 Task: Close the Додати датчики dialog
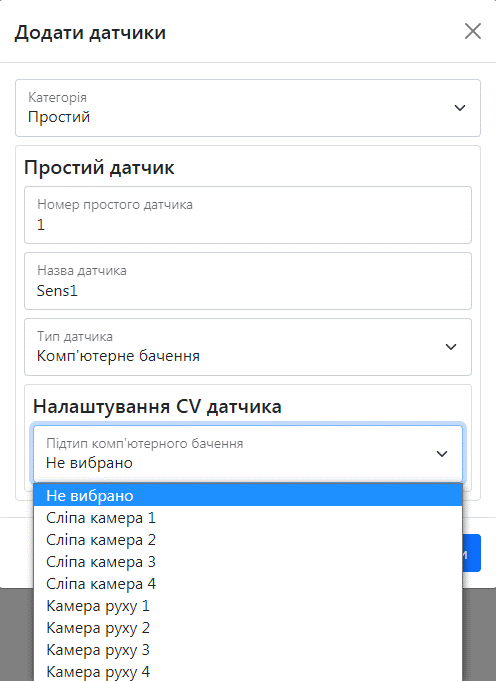pyautogui.click(x=473, y=31)
